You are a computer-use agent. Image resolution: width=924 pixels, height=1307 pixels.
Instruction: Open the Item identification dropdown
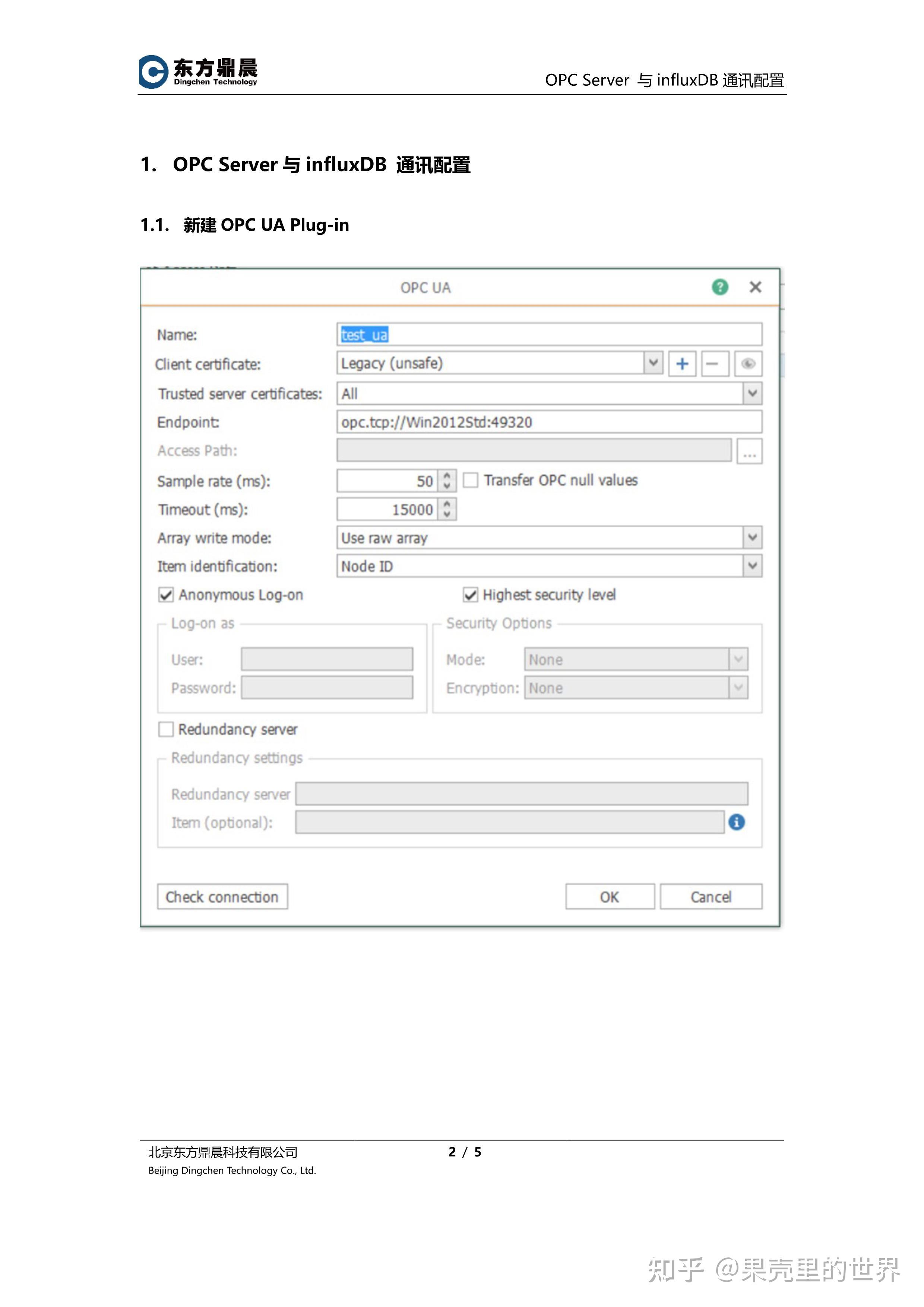[752, 566]
